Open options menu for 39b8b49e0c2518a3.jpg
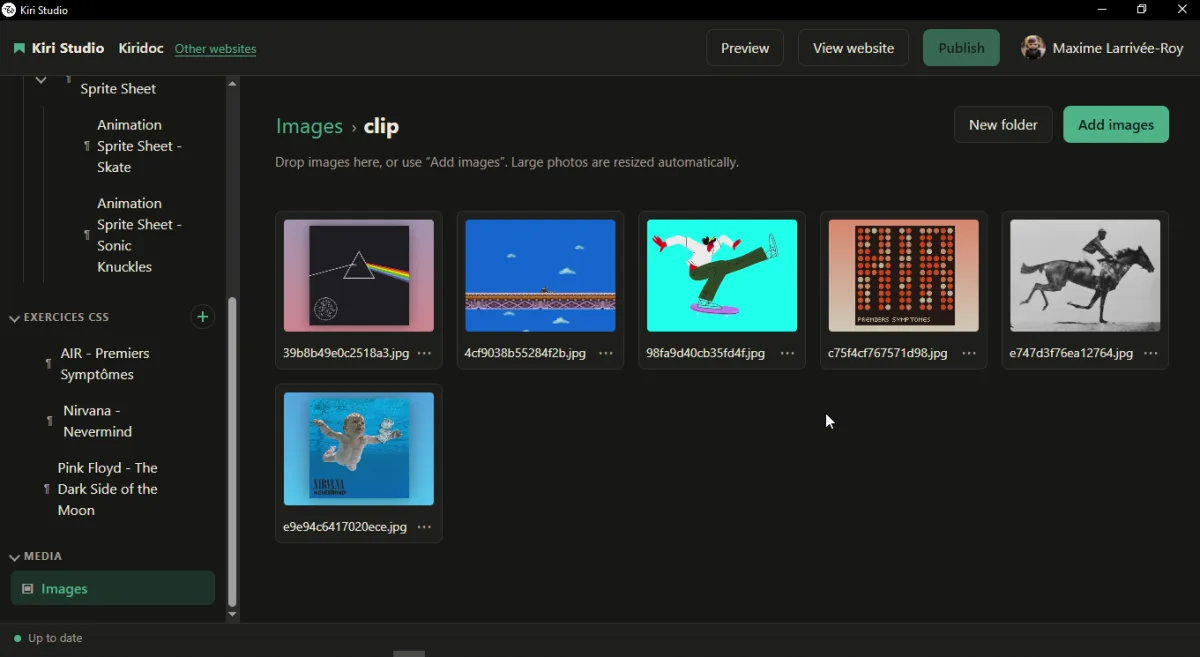This screenshot has width=1200, height=657. click(424, 353)
